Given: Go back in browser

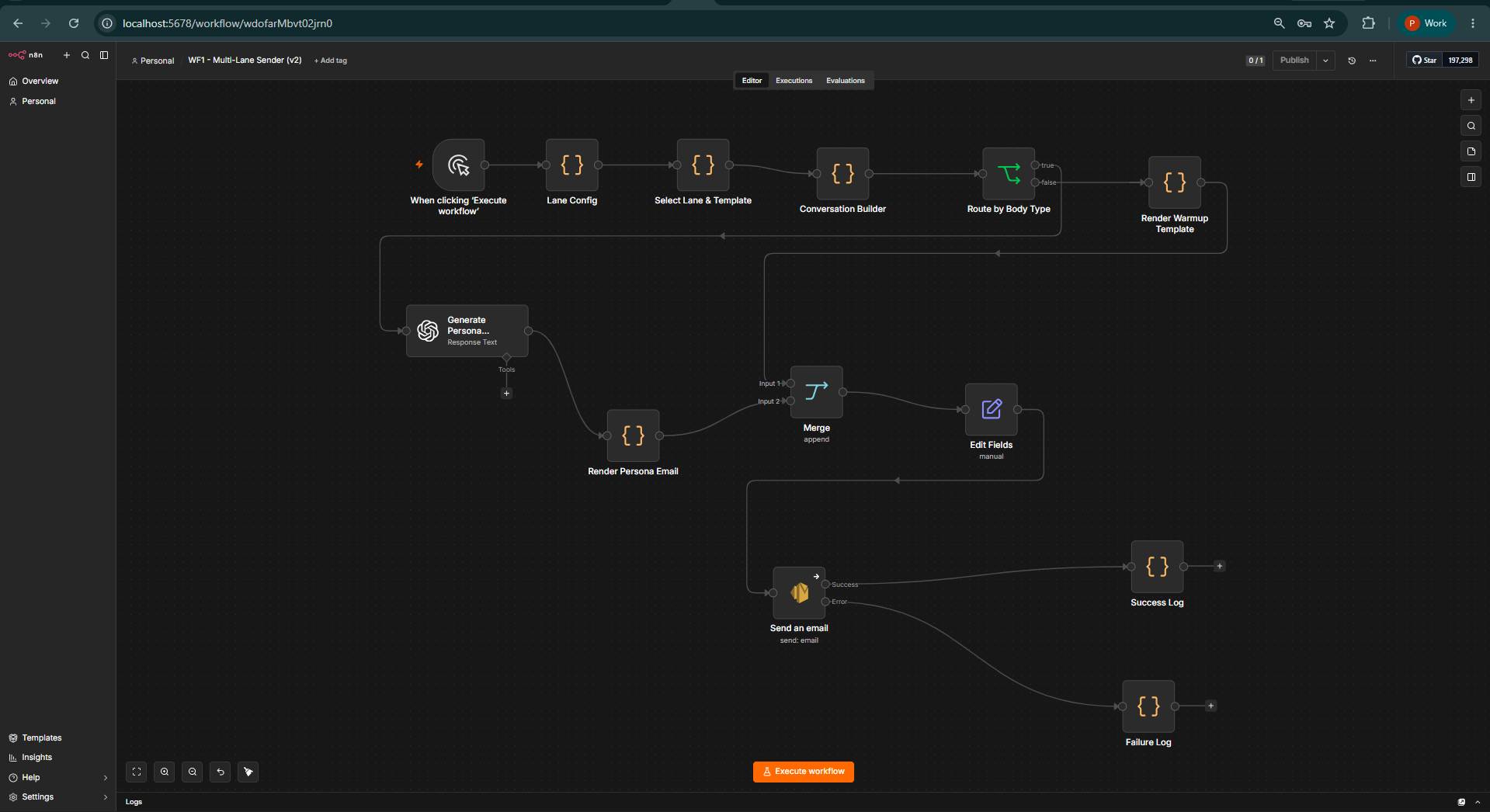Looking at the screenshot, I should click(18, 23).
